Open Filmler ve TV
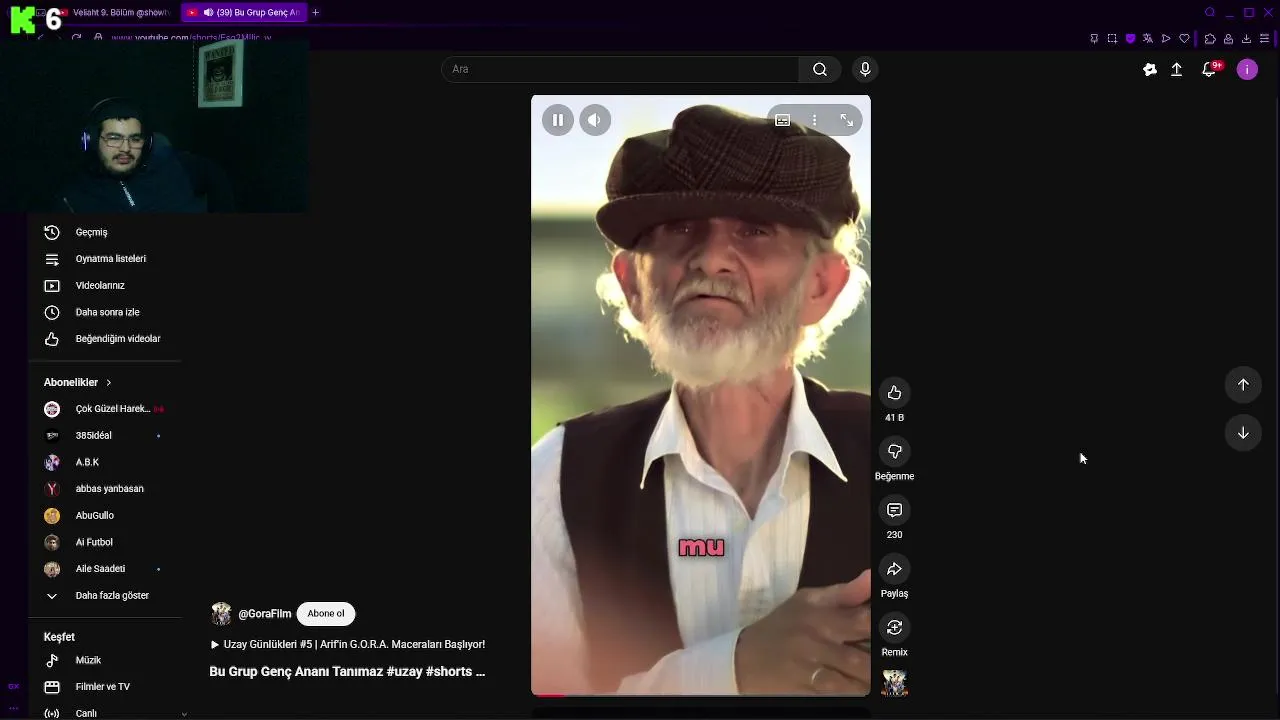The height and width of the screenshot is (720, 1280). click(x=105, y=687)
